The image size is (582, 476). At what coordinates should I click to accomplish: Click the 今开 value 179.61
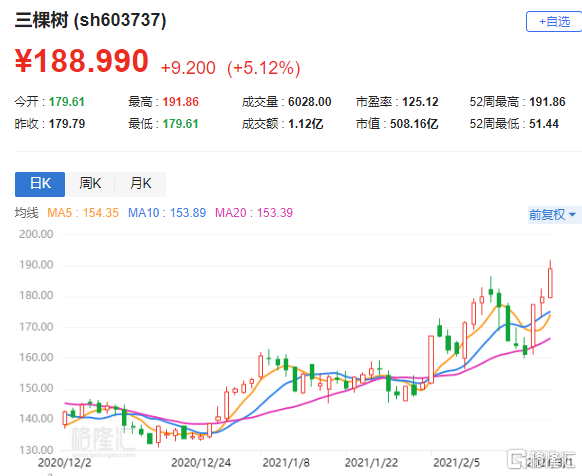(x=67, y=102)
